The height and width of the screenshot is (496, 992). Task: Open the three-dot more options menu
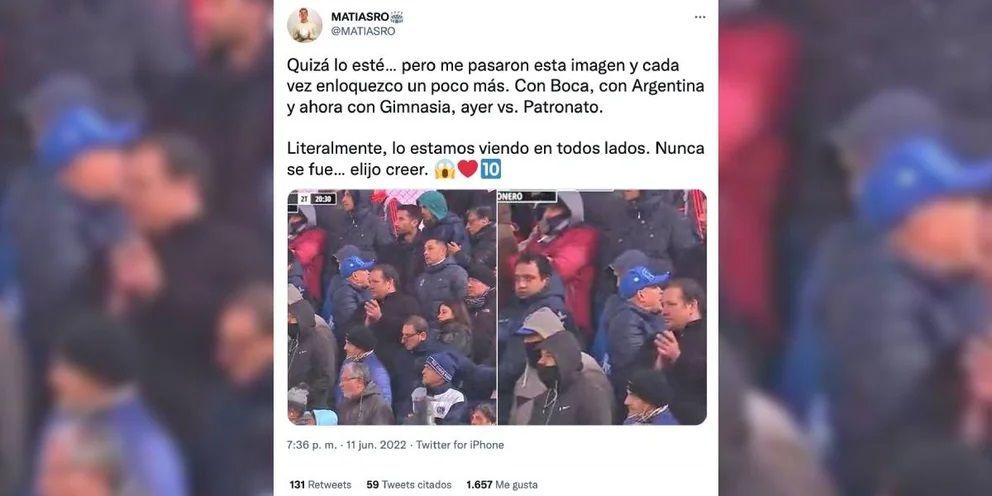[700, 17]
